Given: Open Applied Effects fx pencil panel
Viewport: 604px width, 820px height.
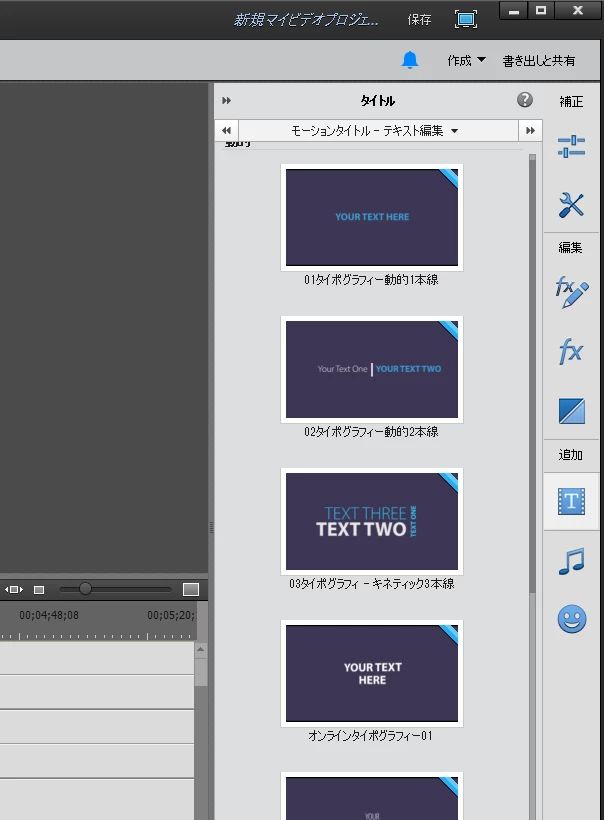Looking at the screenshot, I should [572, 292].
